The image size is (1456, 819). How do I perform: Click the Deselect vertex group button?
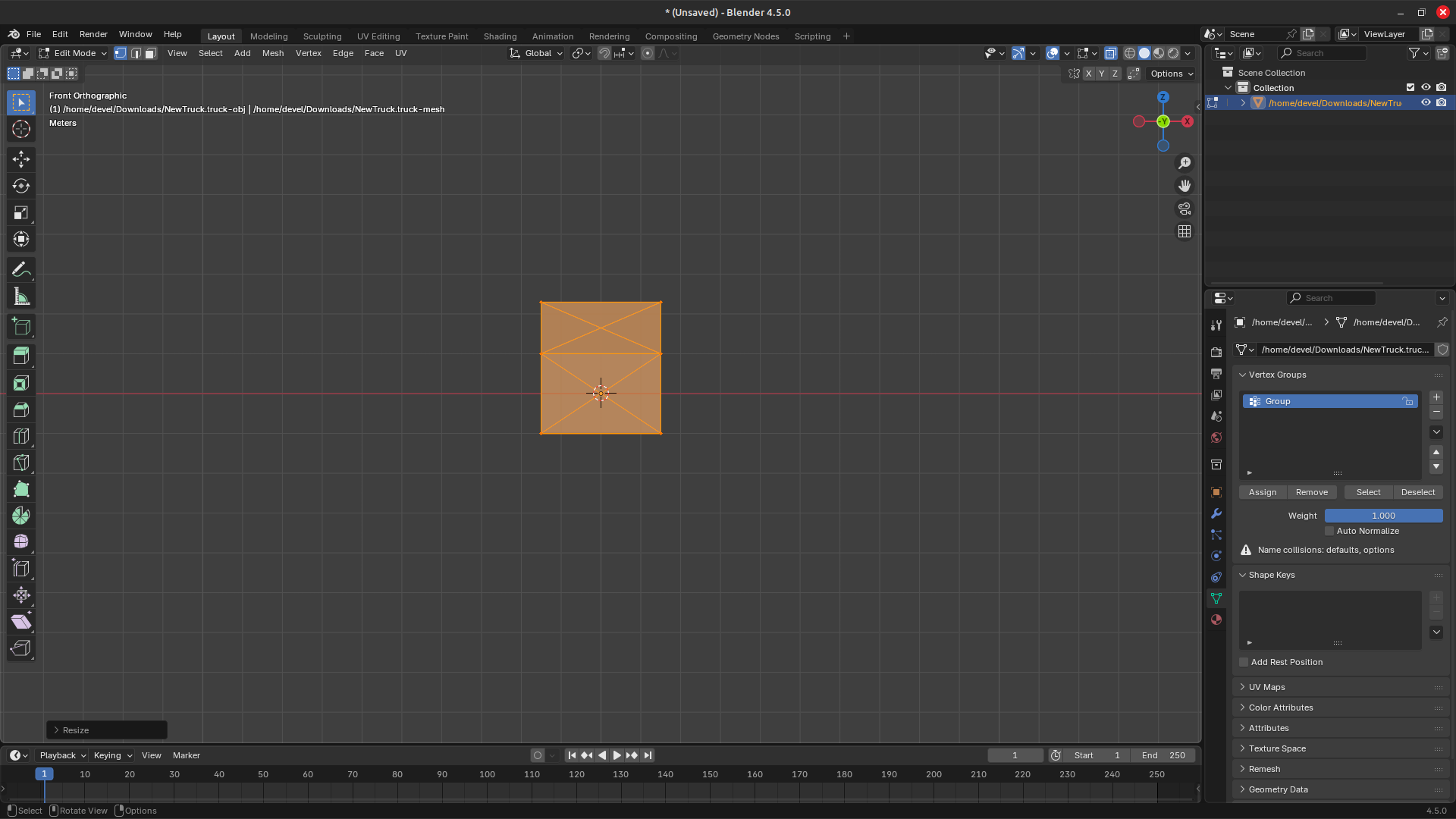pos(1418,492)
